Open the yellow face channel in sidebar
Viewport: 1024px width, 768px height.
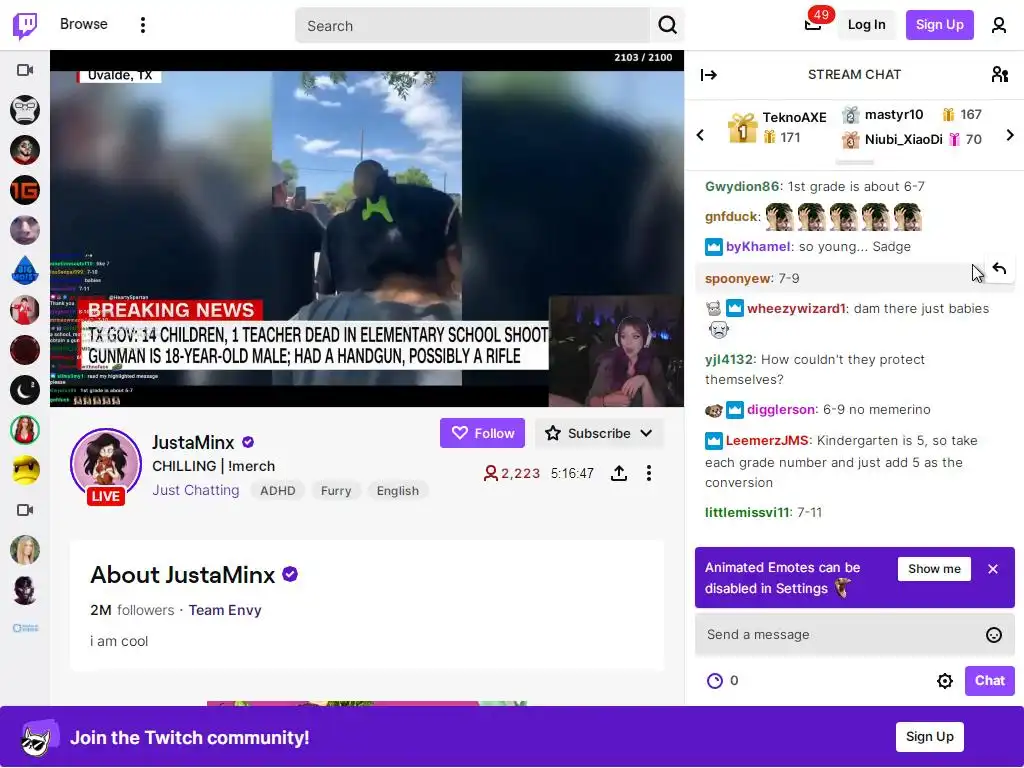point(25,470)
